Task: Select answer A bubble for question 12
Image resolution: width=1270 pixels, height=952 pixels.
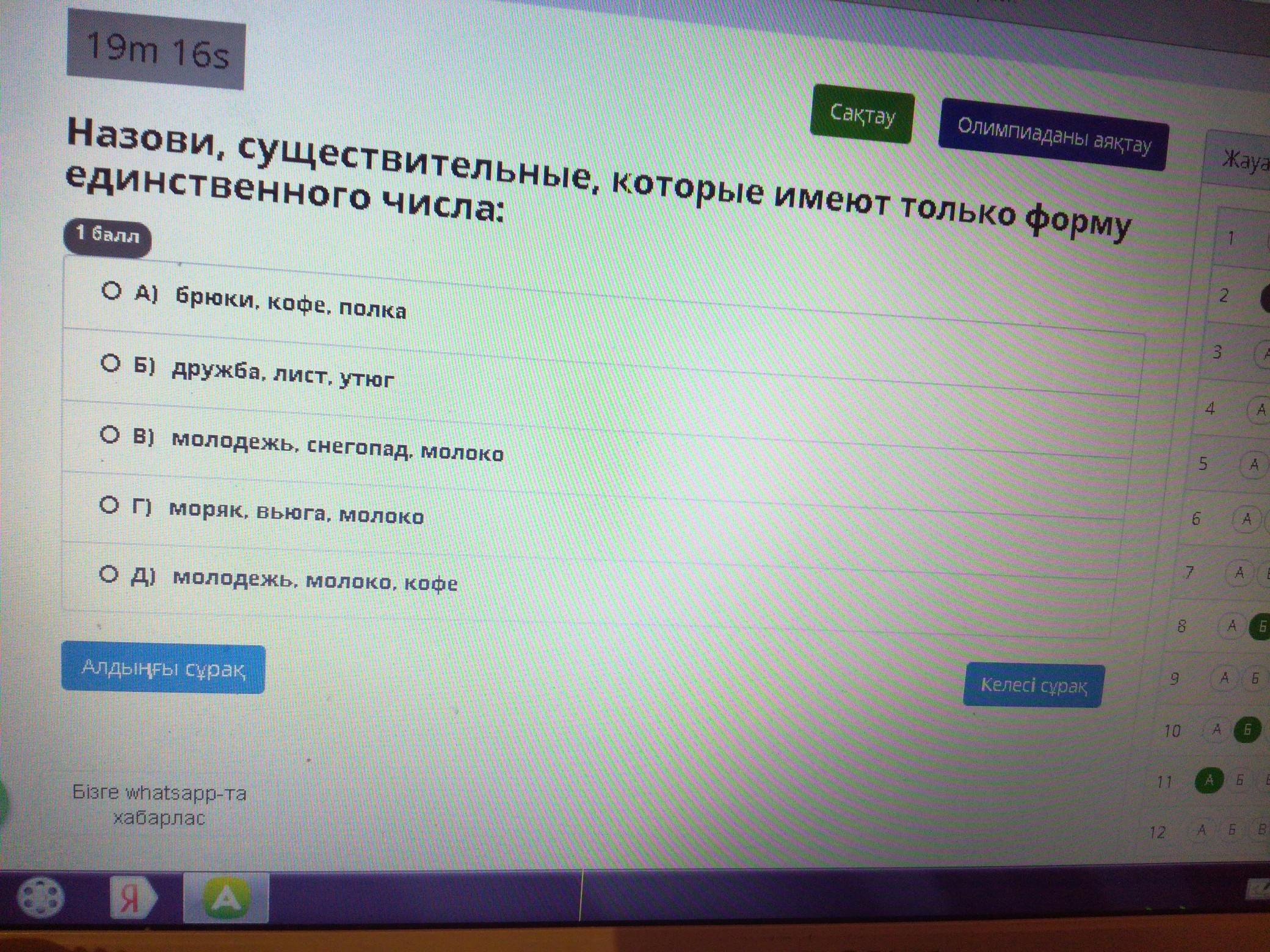Action: click(1202, 830)
